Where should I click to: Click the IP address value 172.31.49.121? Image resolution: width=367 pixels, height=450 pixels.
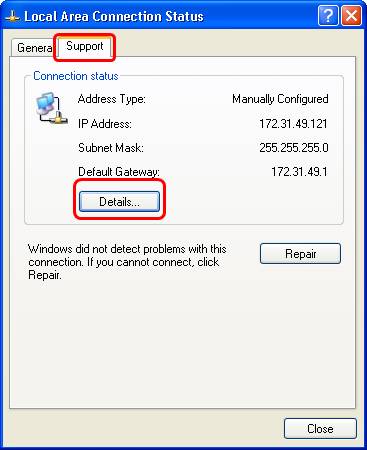point(293,124)
